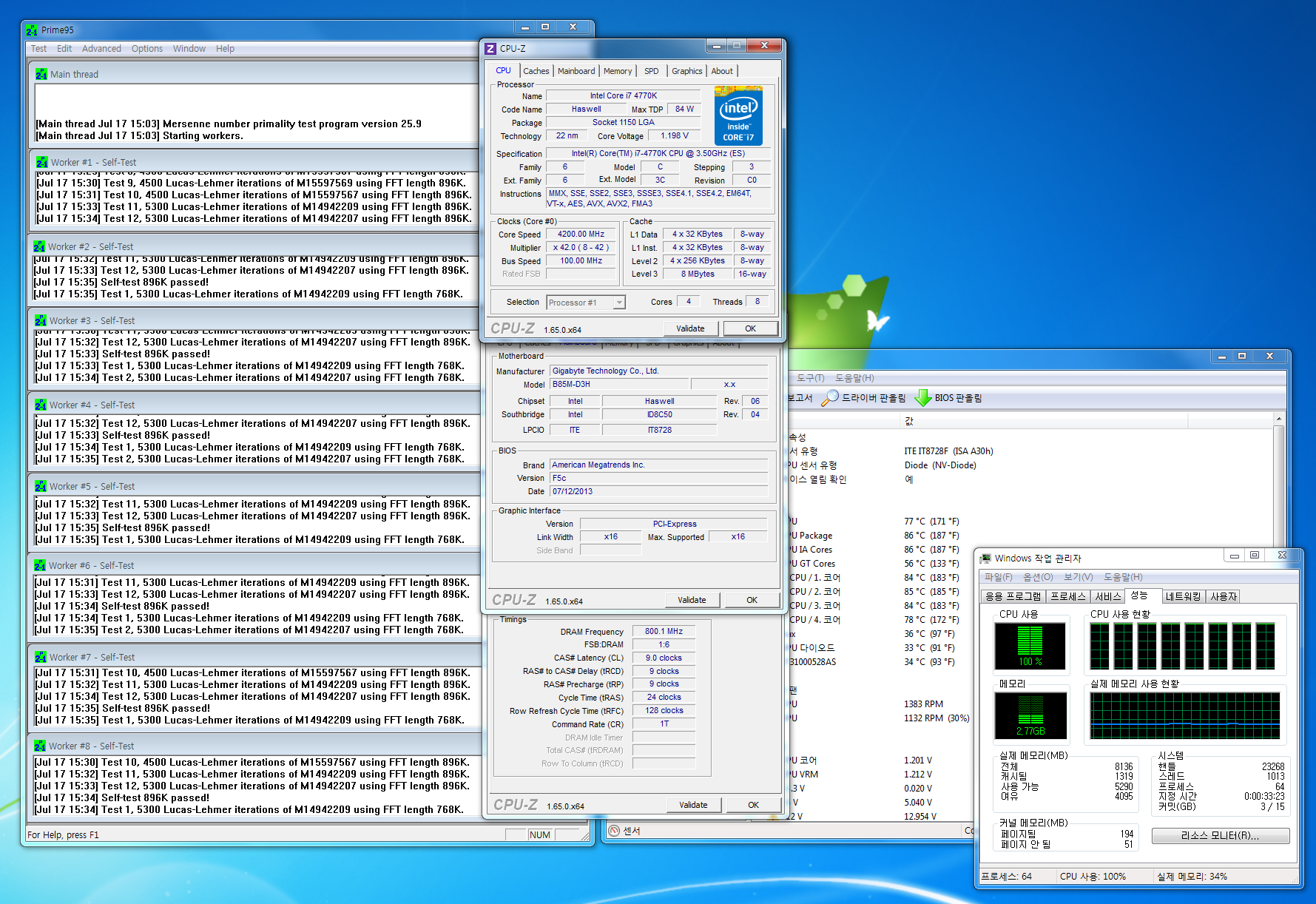Open the Advanced menu in Prime95

click(x=101, y=49)
